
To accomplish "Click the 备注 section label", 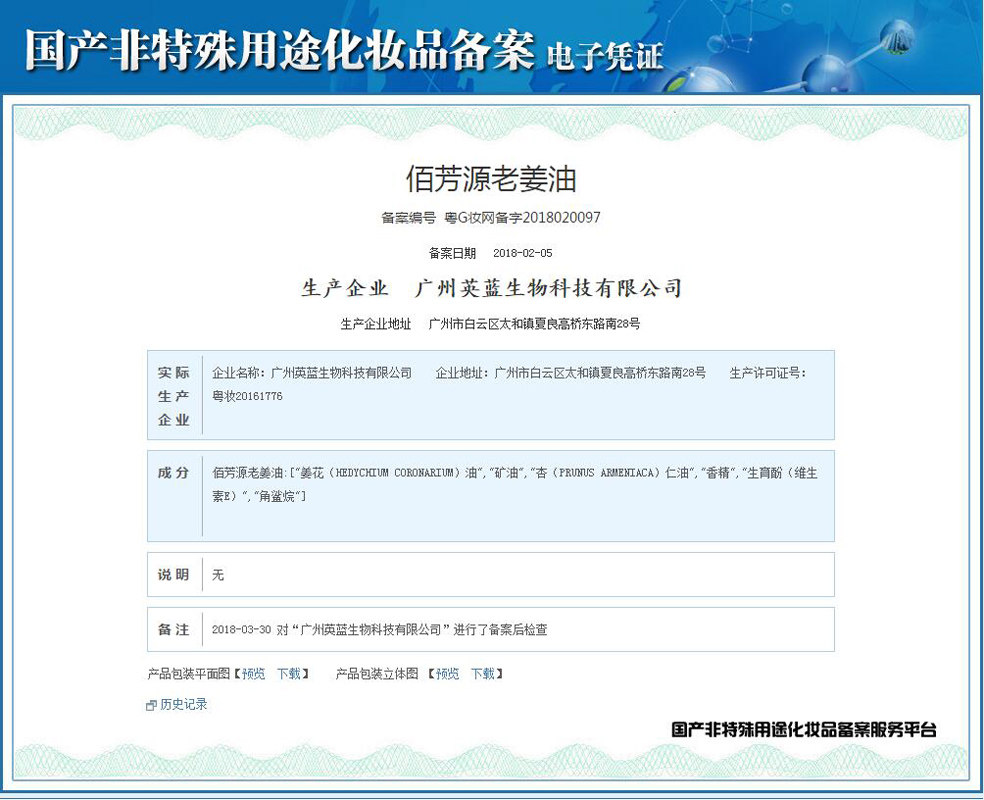I will 173,629.
